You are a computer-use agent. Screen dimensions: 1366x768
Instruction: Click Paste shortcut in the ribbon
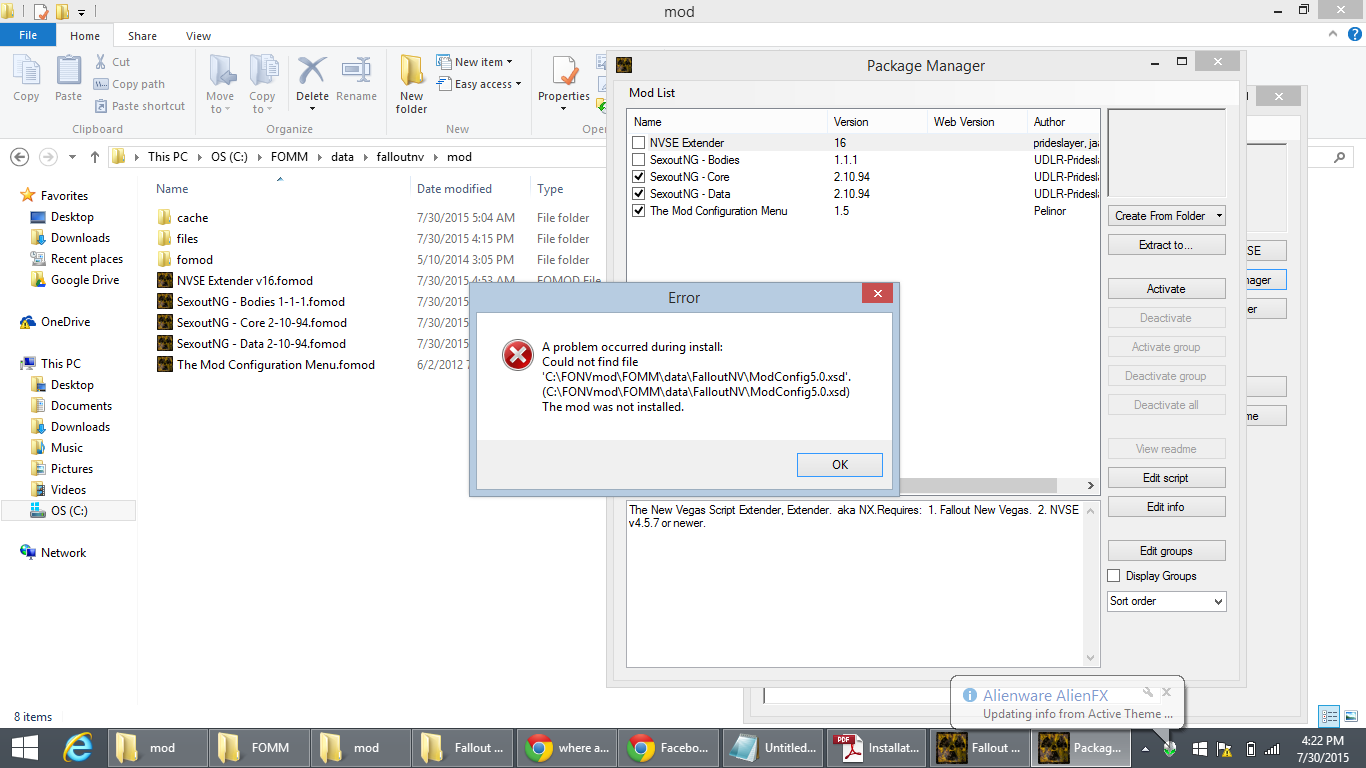point(140,106)
